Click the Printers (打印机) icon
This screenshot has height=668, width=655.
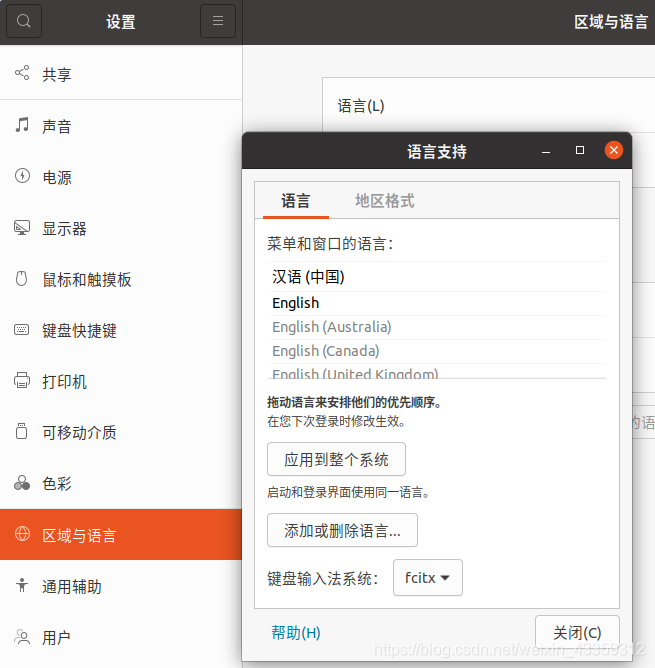(x=22, y=381)
